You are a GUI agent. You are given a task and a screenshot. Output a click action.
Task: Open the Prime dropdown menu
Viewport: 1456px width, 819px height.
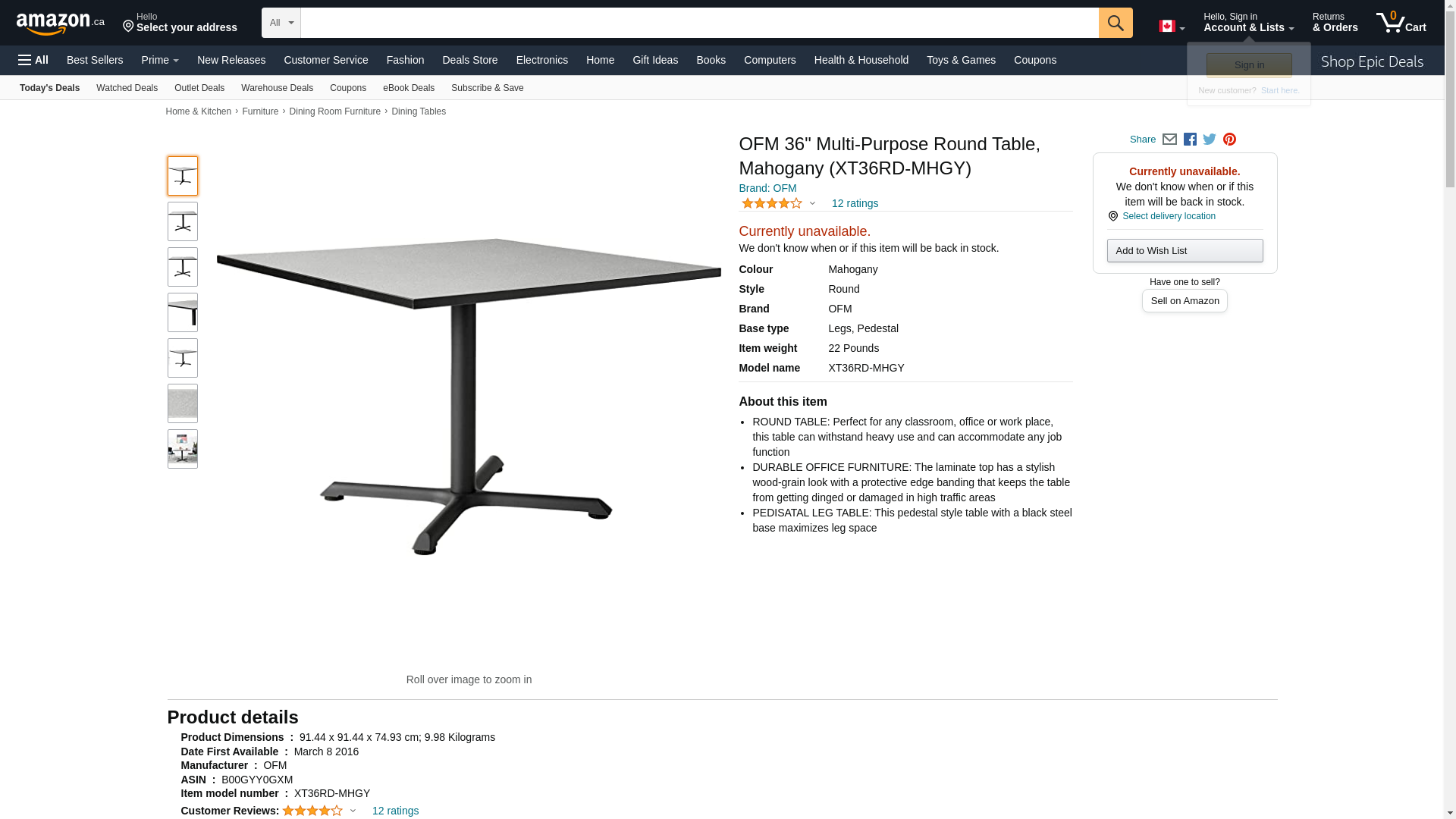(x=160, y=60)
